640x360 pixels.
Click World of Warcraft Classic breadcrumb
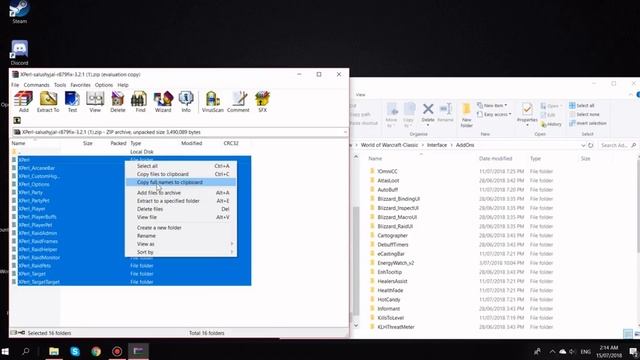click(389, 145)
